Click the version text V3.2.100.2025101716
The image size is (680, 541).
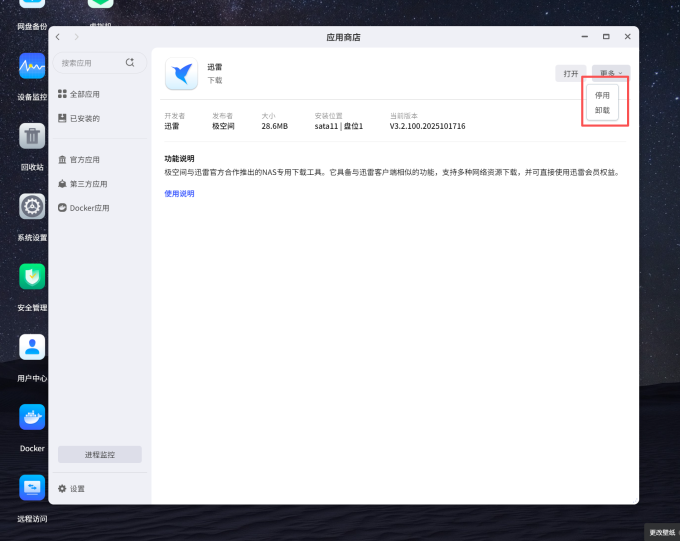(427, 126)
